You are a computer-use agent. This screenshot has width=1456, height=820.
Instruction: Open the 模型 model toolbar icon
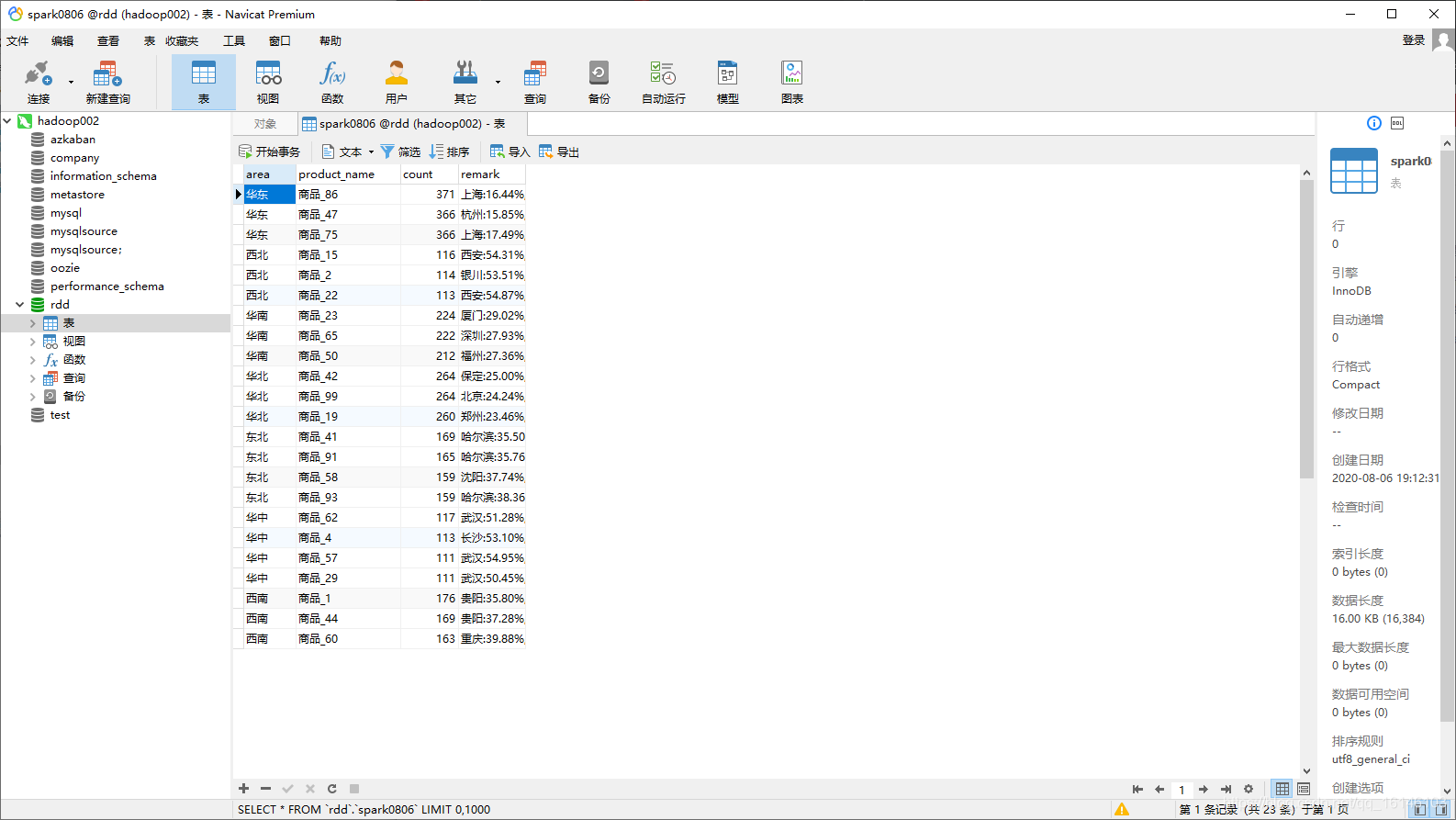728,82
